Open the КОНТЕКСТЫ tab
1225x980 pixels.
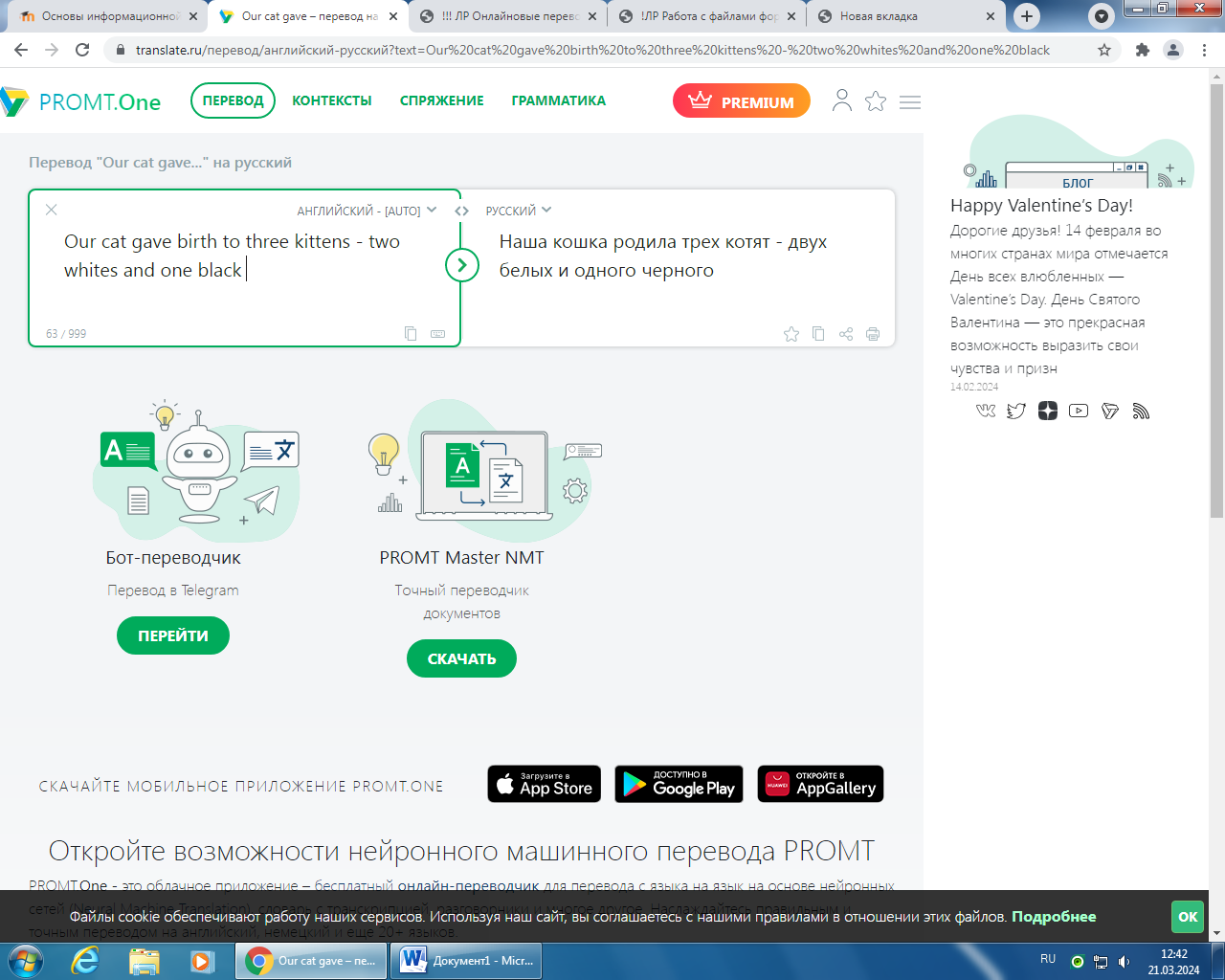pos(332,100)
